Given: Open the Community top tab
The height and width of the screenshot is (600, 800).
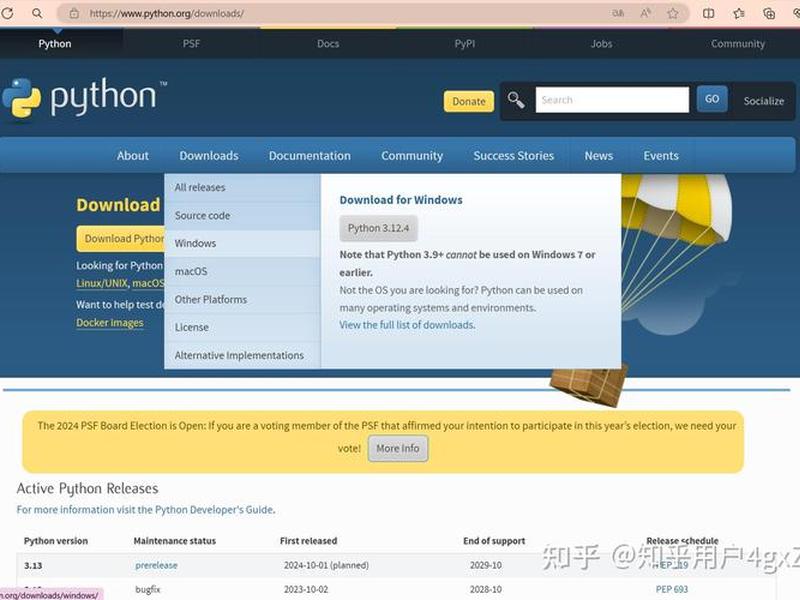Looking at the screenshot, I should [x=738, y=44].
